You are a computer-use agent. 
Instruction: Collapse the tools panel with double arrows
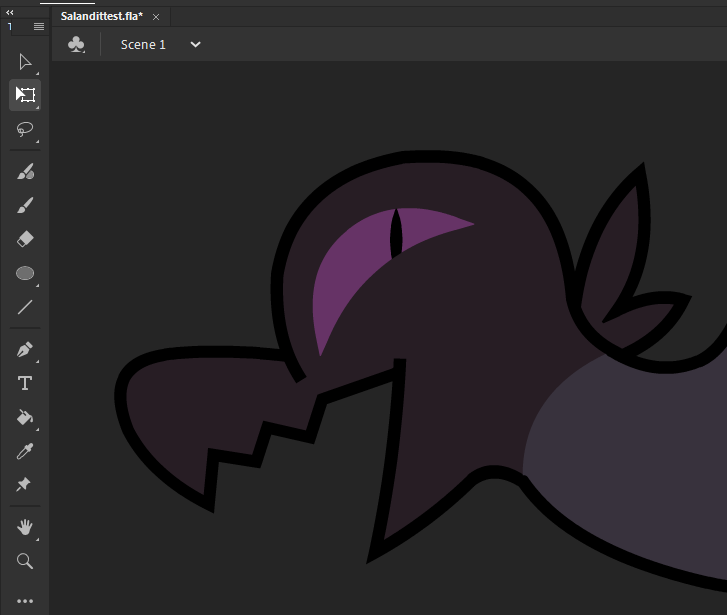10,13
